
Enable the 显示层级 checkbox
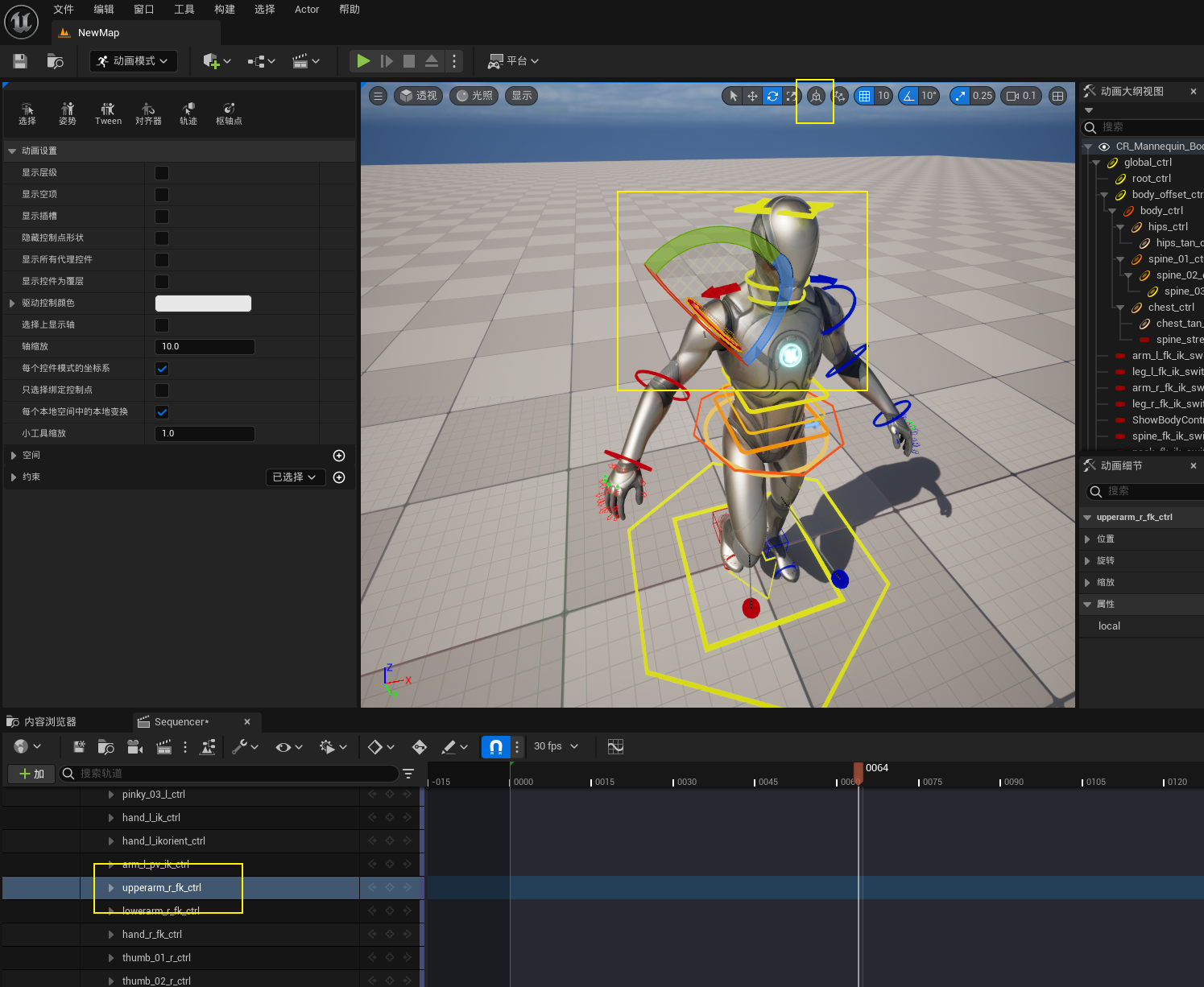(x=162, y=173)
